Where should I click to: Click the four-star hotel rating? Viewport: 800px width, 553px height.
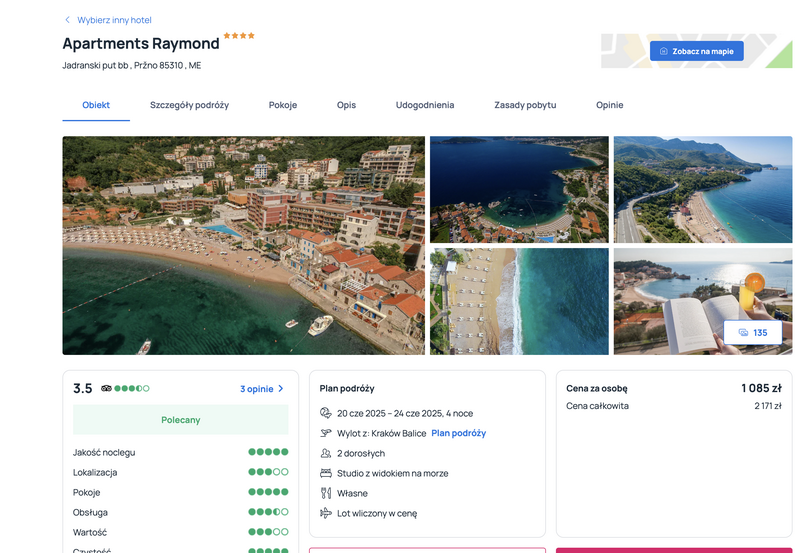(x=239, y=36)
